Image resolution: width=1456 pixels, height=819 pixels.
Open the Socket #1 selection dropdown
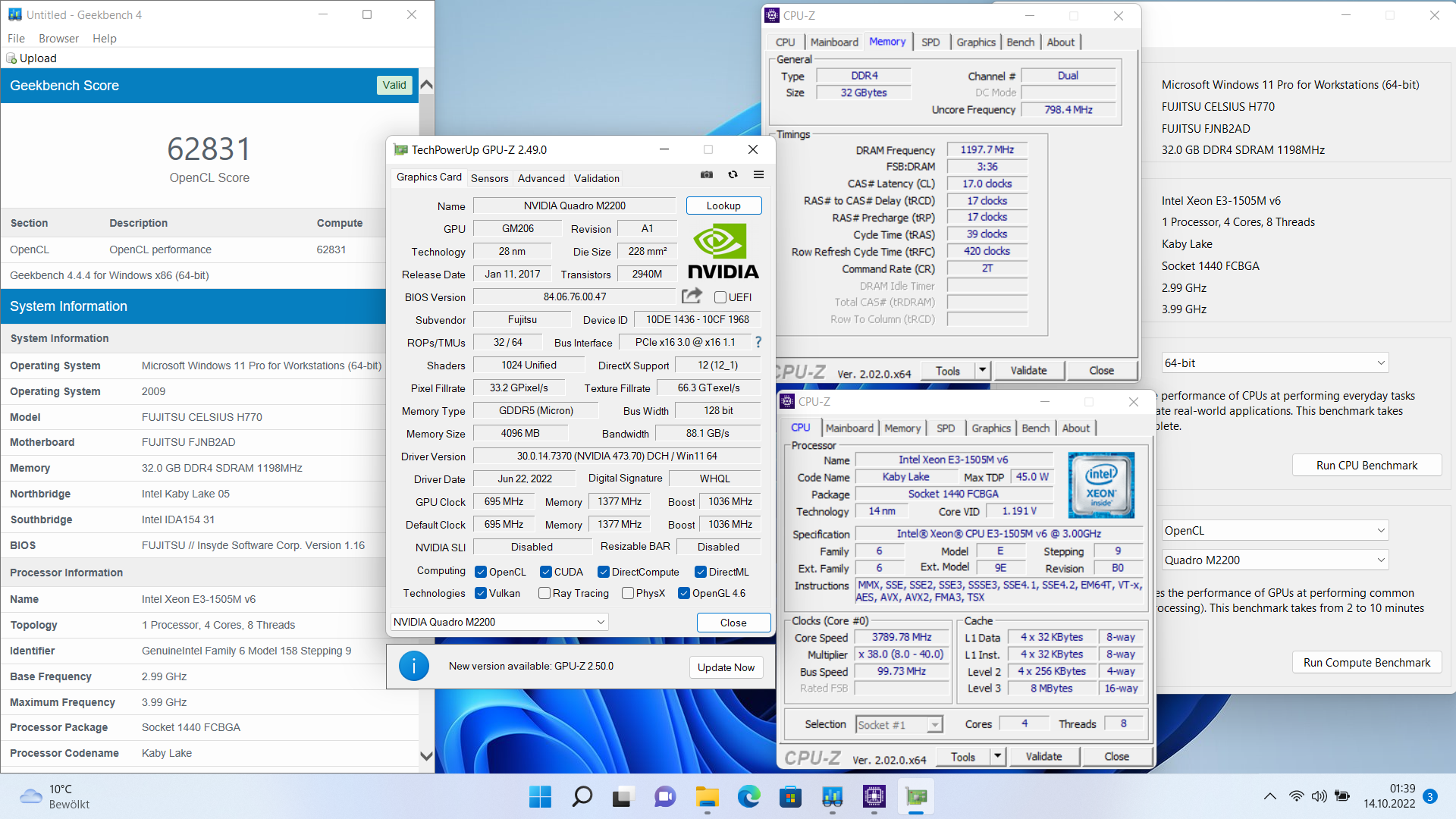click(x=899, y=725)
